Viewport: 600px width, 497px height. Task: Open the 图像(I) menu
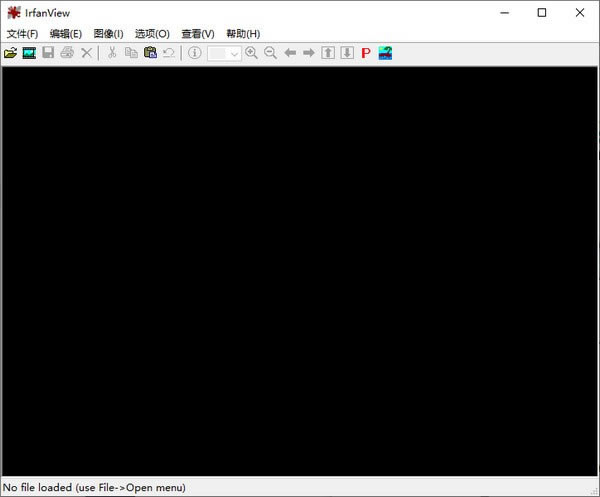pos(108,34)
